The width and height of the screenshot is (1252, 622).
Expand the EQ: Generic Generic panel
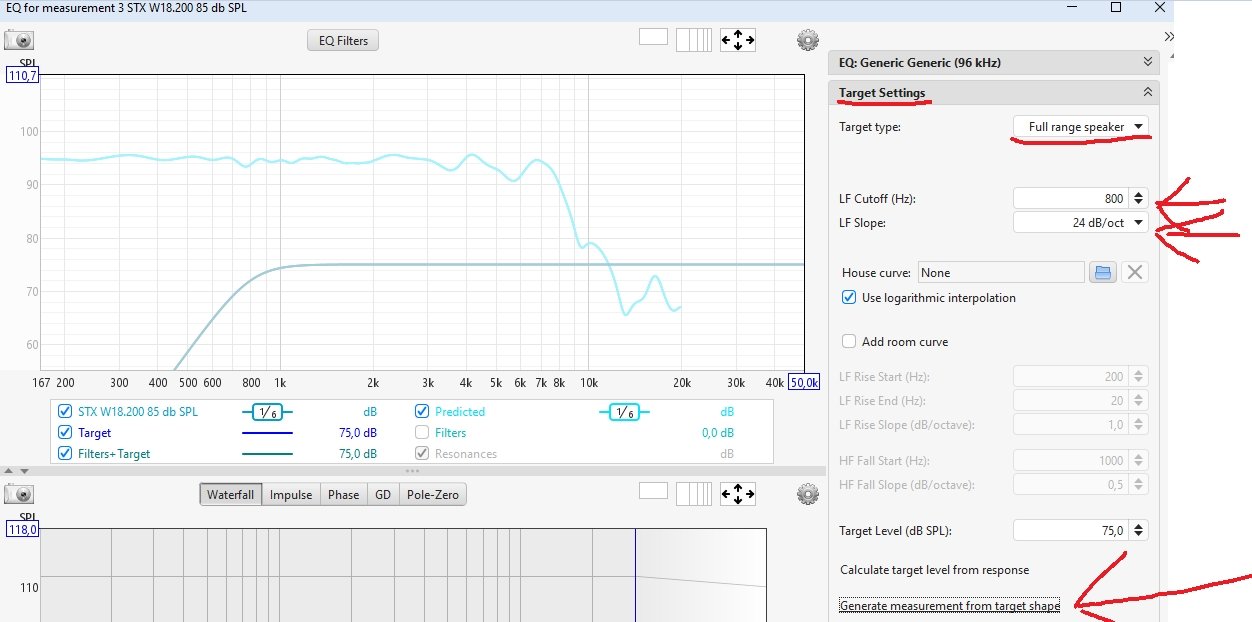point(1147,62)
